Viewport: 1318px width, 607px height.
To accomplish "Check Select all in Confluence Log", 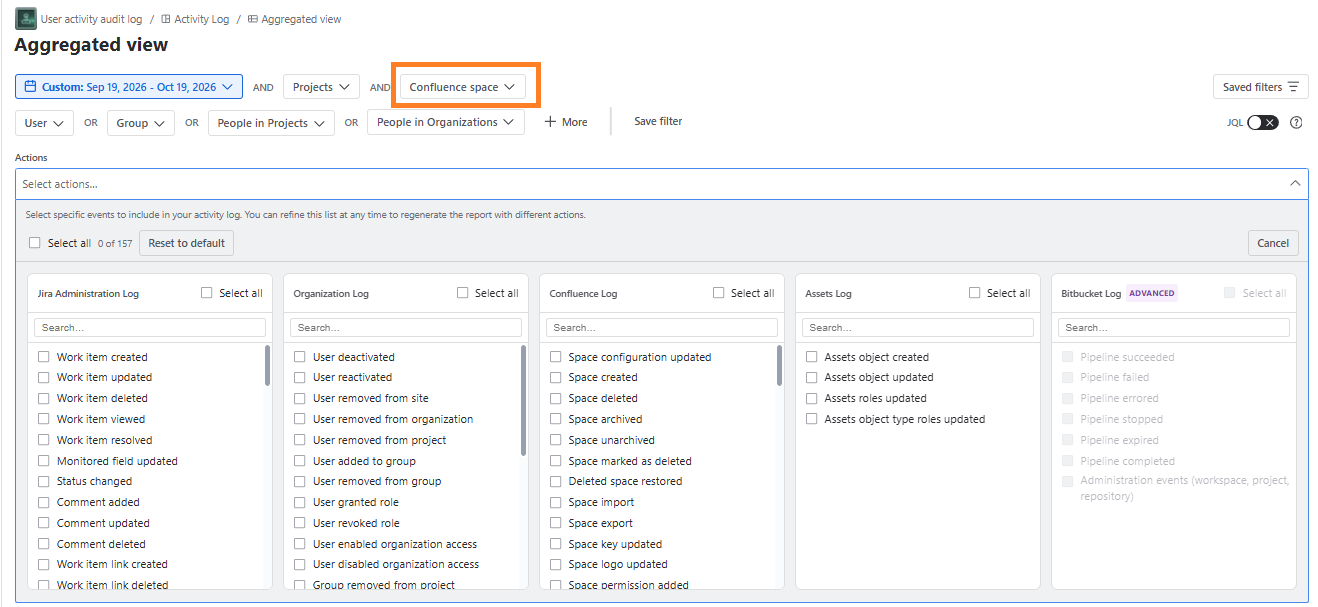I will coord(719,293).
